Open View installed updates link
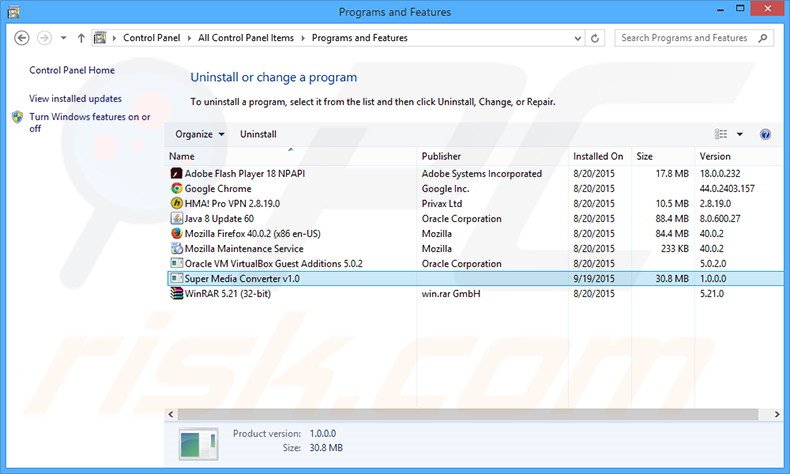The height and width of the screenshot is (474, 790). click(x=75, y=98)
